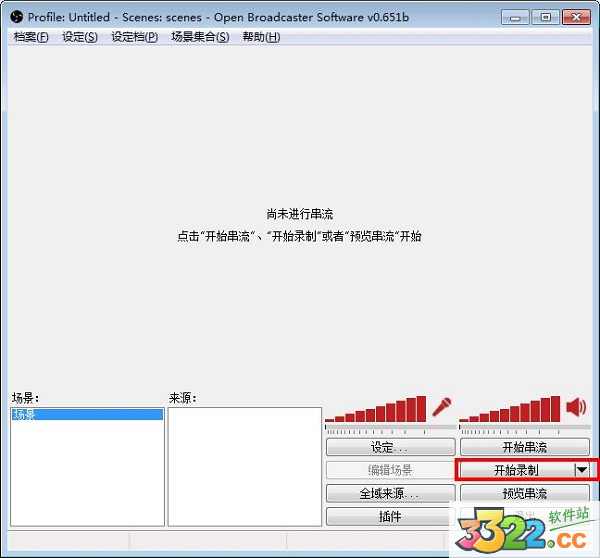
Task: Open the 帮助(H) menu
Action: pos(261,37)
